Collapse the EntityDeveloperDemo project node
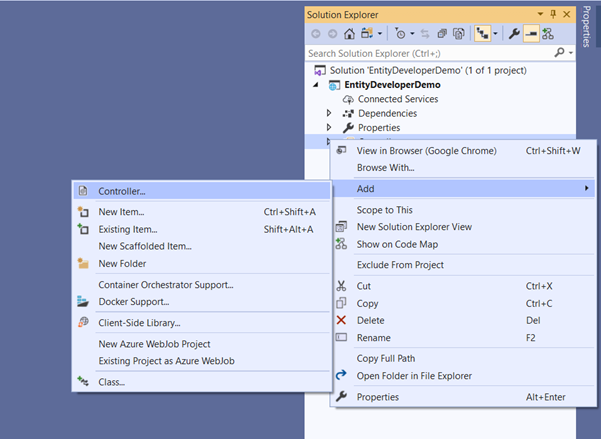 coord(316,85)
